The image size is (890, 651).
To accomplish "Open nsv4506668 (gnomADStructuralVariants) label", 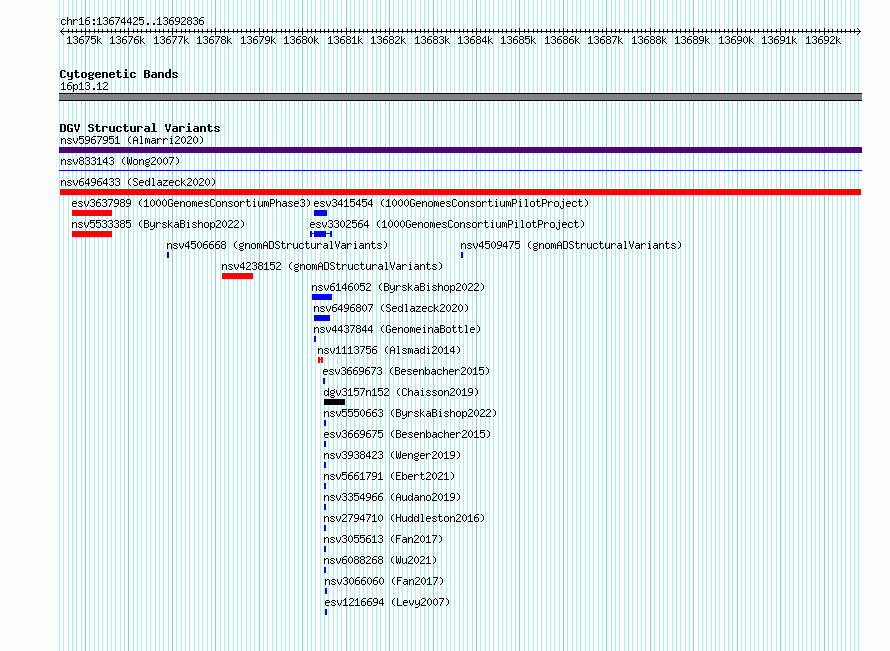I will coord(277,245).
